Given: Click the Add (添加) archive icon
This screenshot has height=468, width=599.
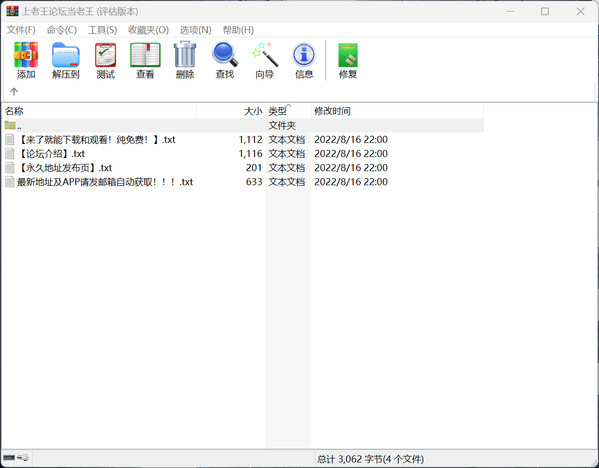Looking at the screenshot, I should [x=26, y=60].
